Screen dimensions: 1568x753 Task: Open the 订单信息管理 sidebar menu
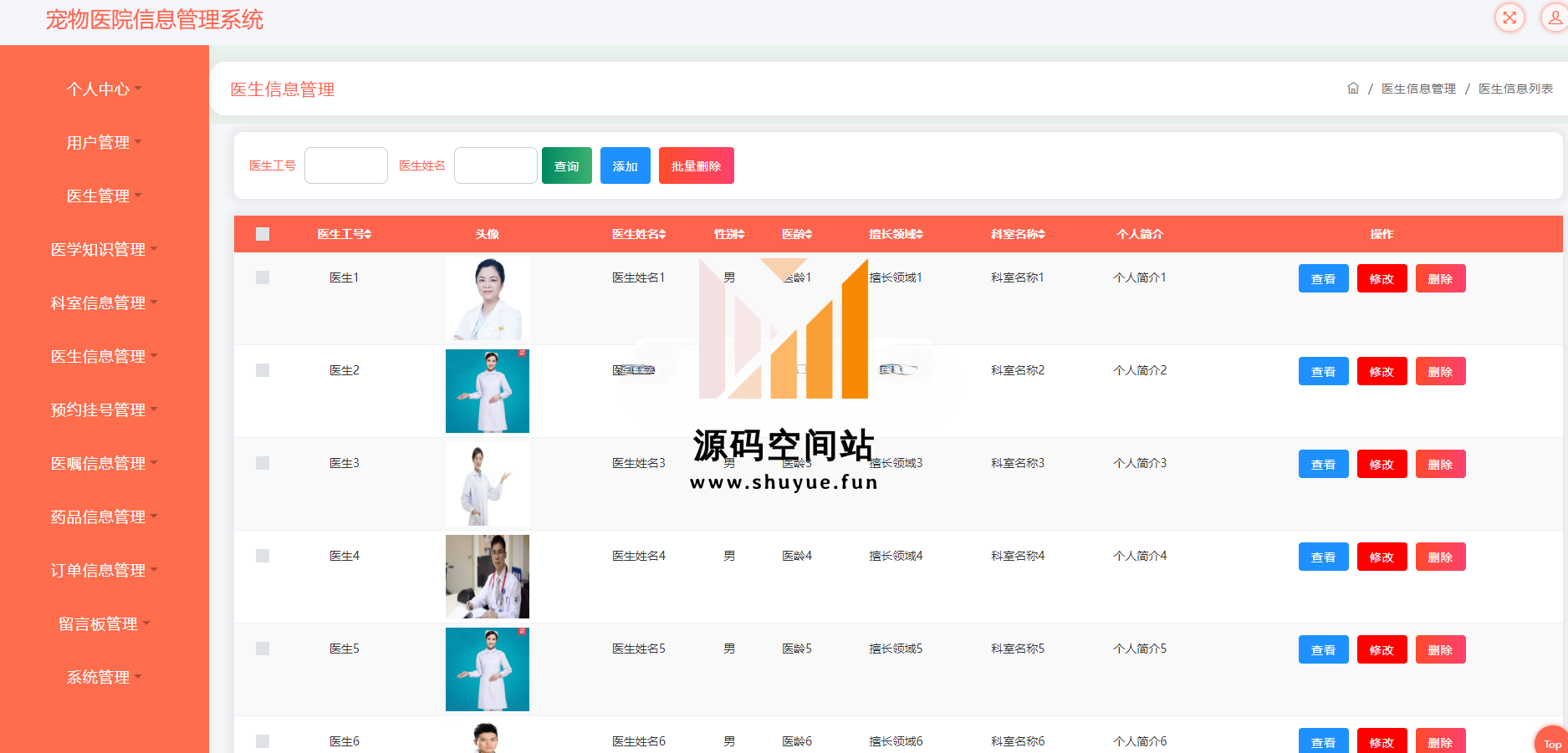pos(105,570)
